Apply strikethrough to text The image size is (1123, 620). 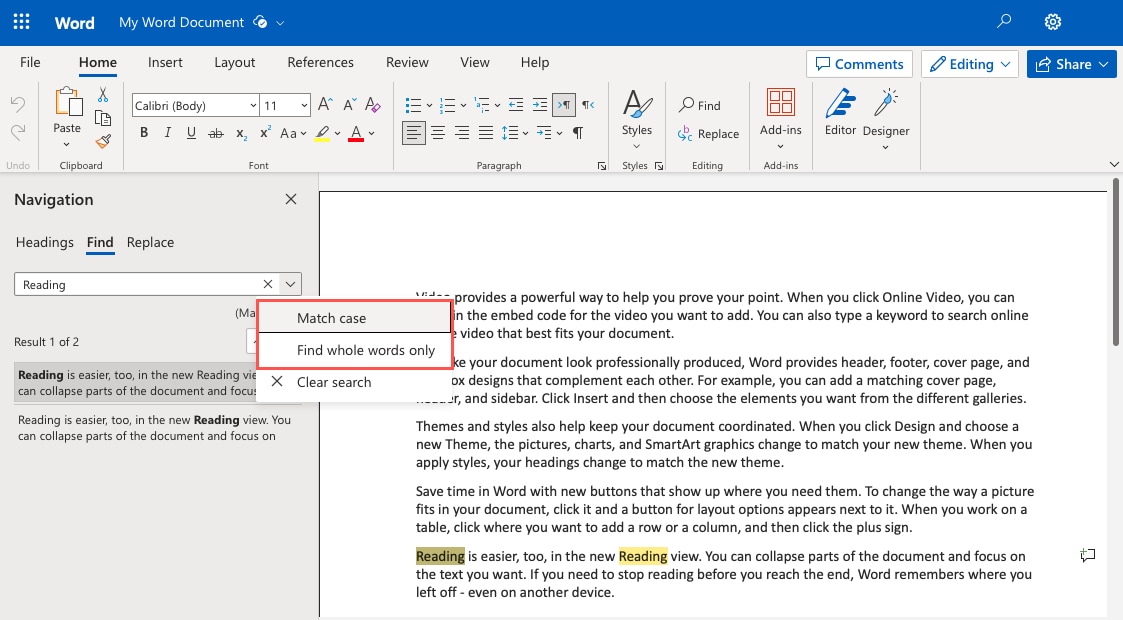click(x=215, y=131)
